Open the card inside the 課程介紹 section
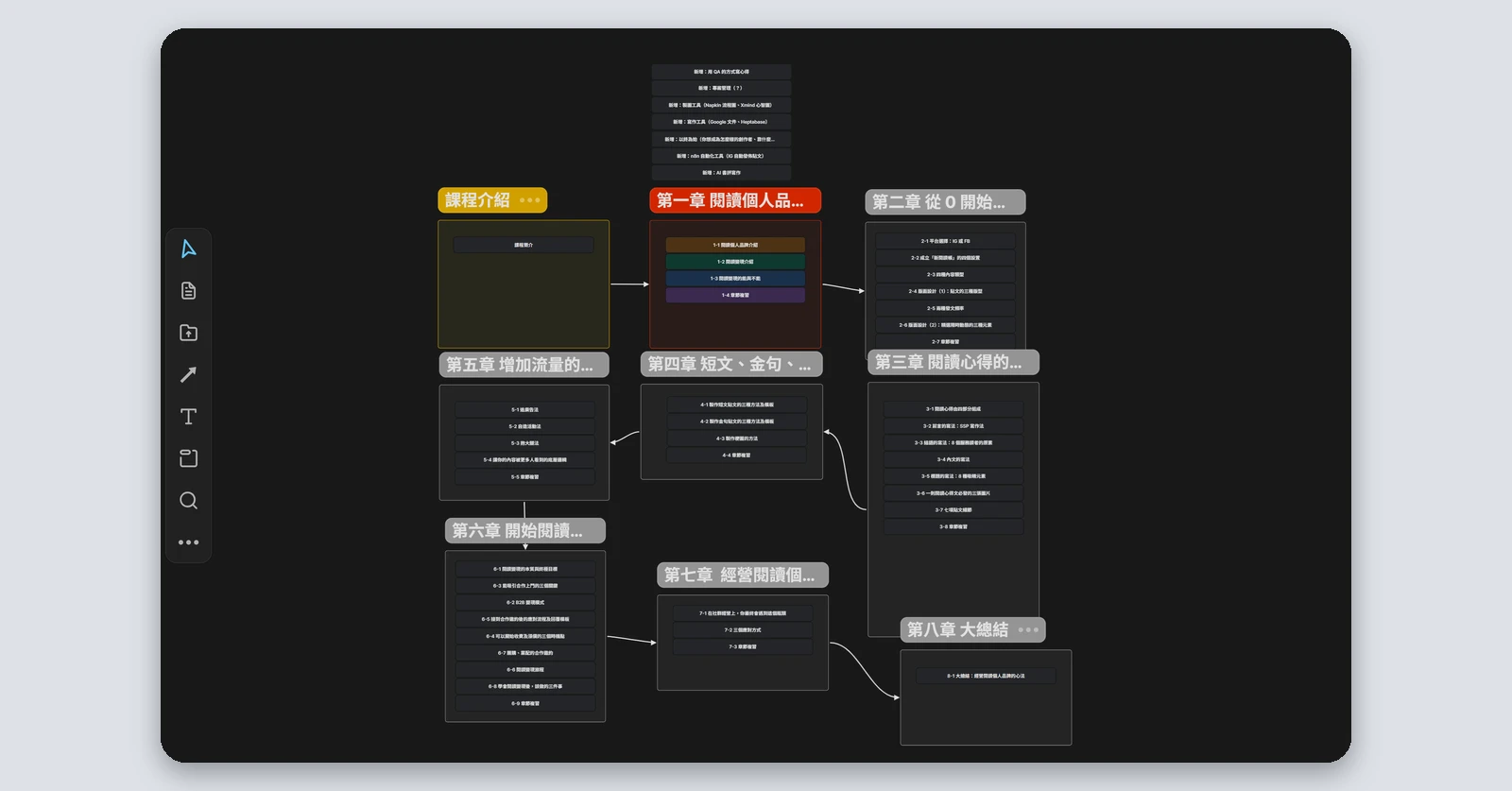 pos(524,245)
